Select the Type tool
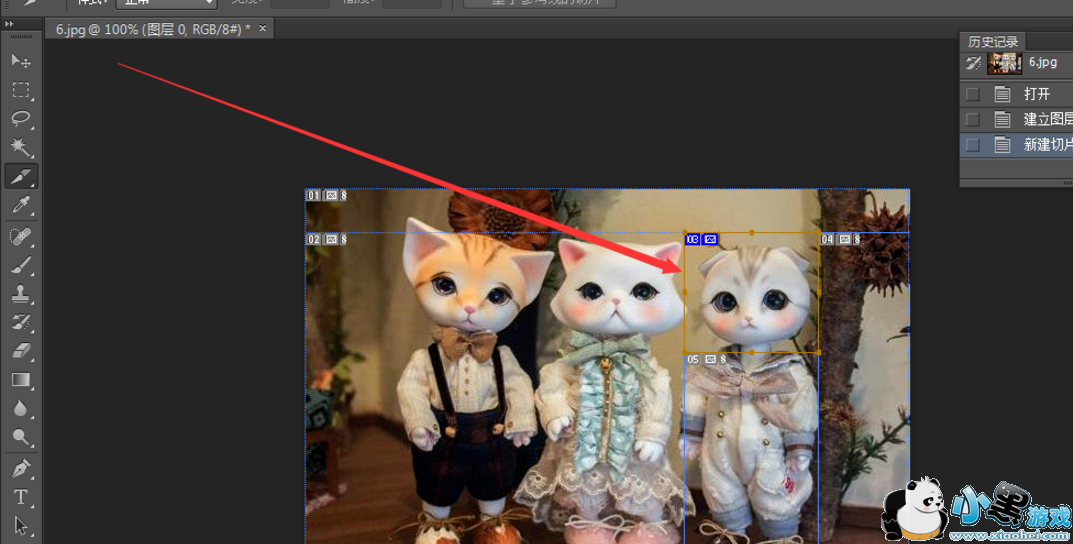 pos(21,497)
